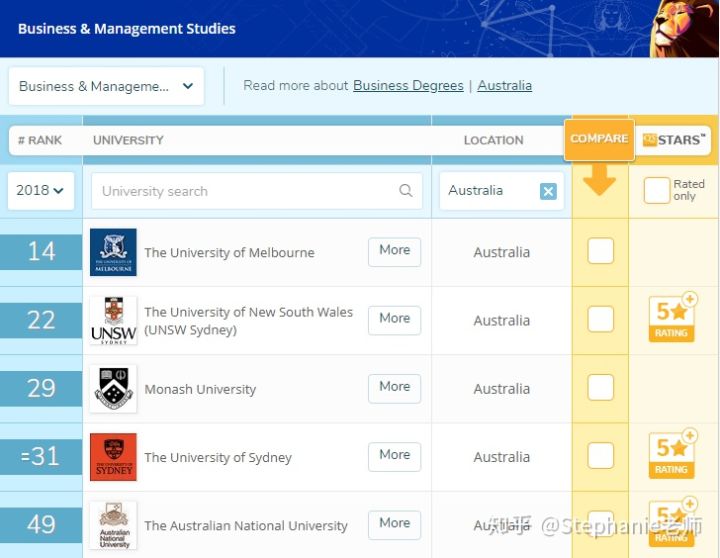This screenshot has height=558, width=720.
Task: Open The Australian National University name link
Action: [246, 526]
